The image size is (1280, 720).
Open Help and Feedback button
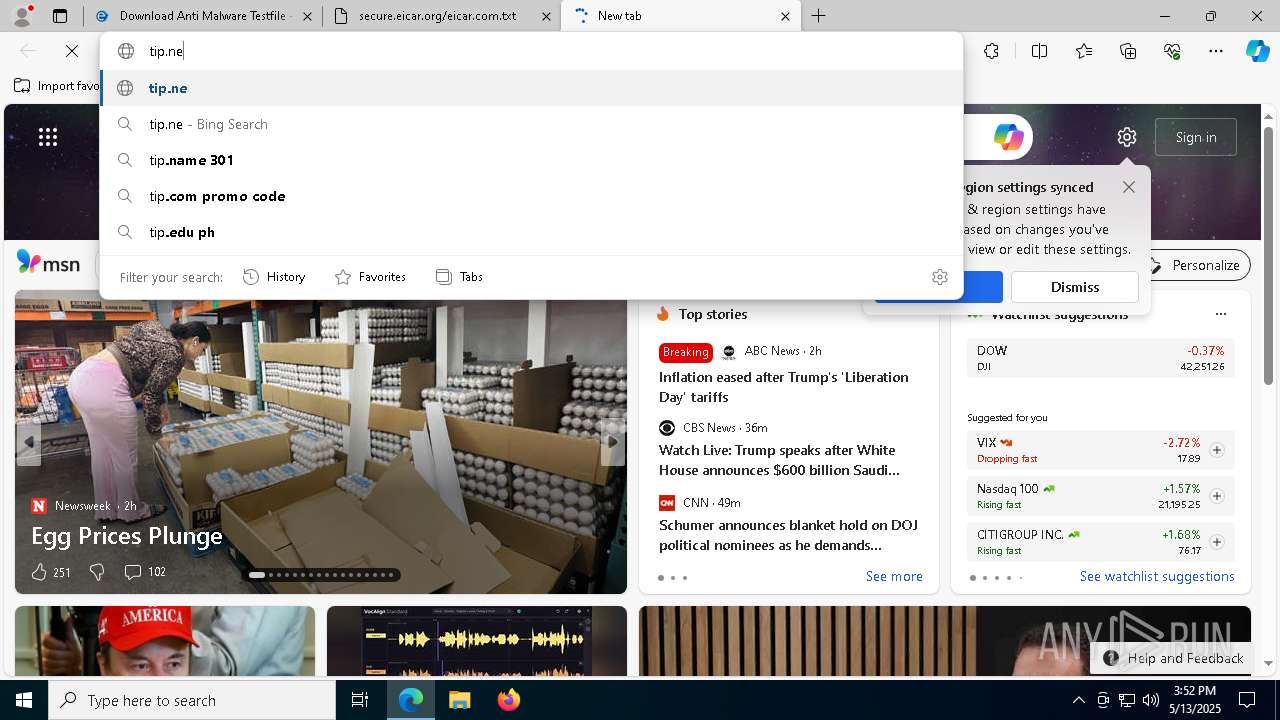click(x=1173, y=658)
